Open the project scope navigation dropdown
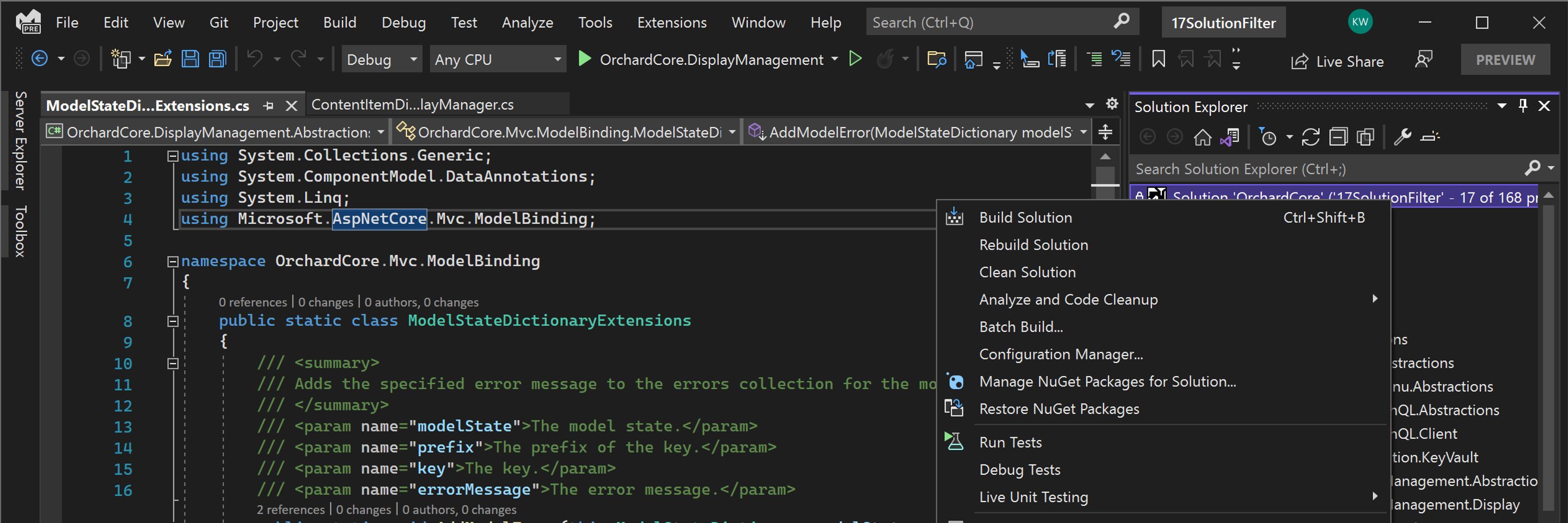This screenshot has height=523, width=1568. coord(215,132)
